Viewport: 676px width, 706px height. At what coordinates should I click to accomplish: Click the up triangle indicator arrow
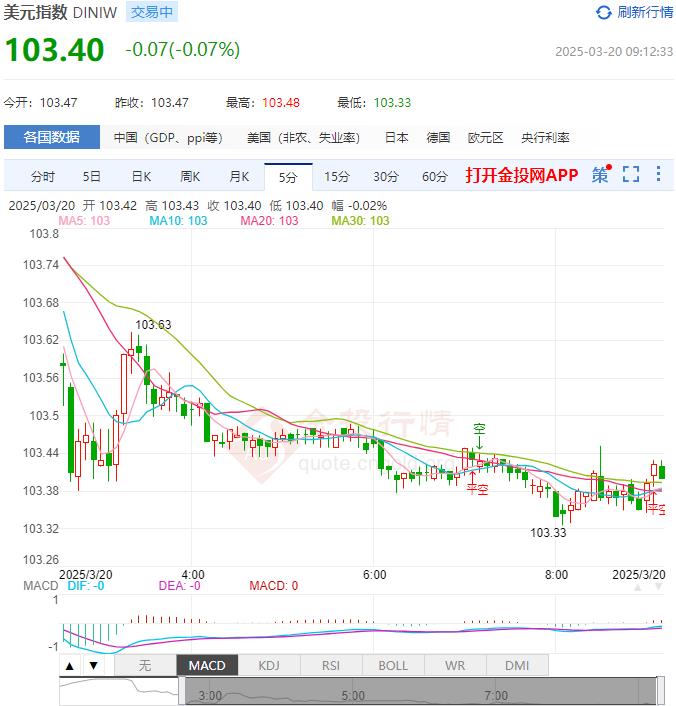pyautogui.click(x=70, y=665)
